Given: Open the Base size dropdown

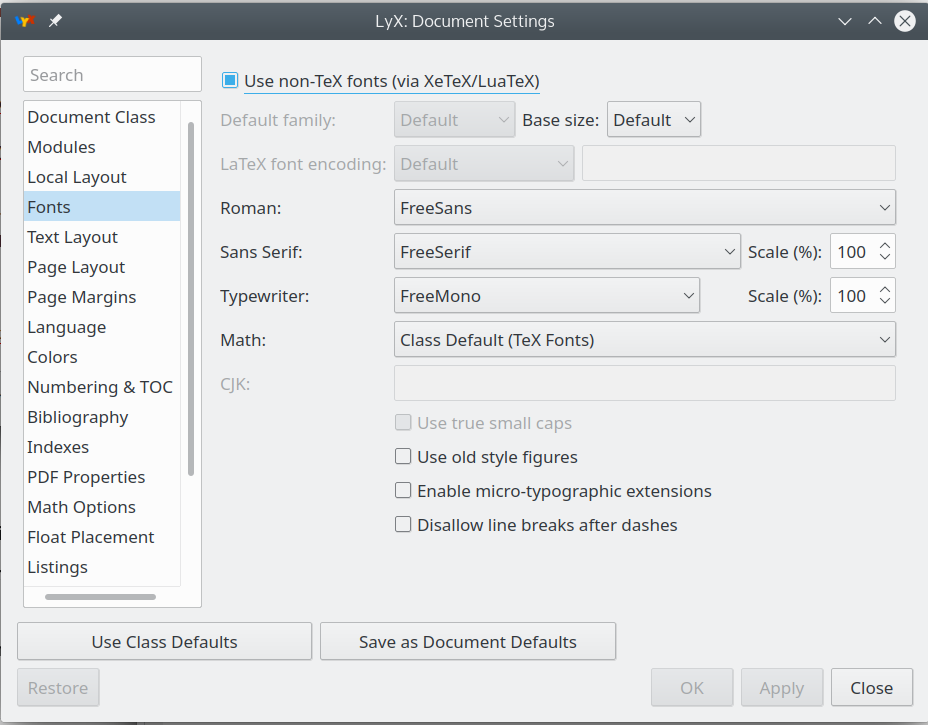Looking at the screenshot, I should pyautogui.click(x=654, y=120).
